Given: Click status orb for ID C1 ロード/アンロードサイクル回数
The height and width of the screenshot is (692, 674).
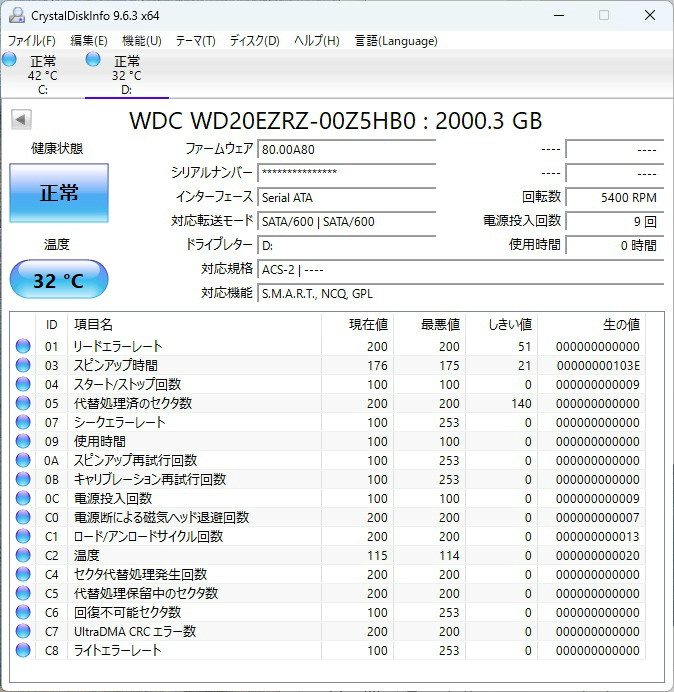Looking at the screenshot, I should (23, 536).
